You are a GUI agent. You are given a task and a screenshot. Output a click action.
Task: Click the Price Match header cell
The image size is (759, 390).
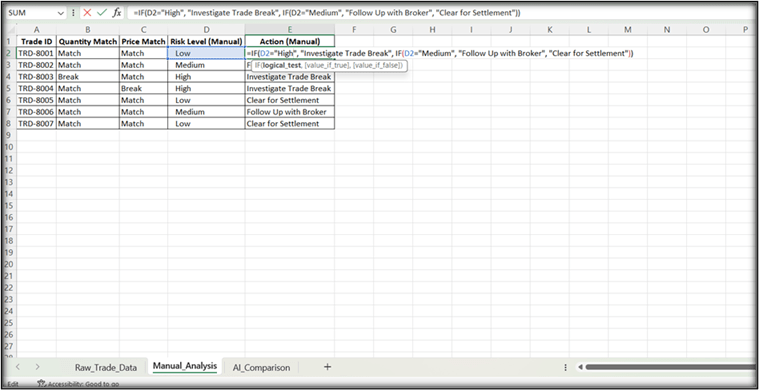pos(143,42)
